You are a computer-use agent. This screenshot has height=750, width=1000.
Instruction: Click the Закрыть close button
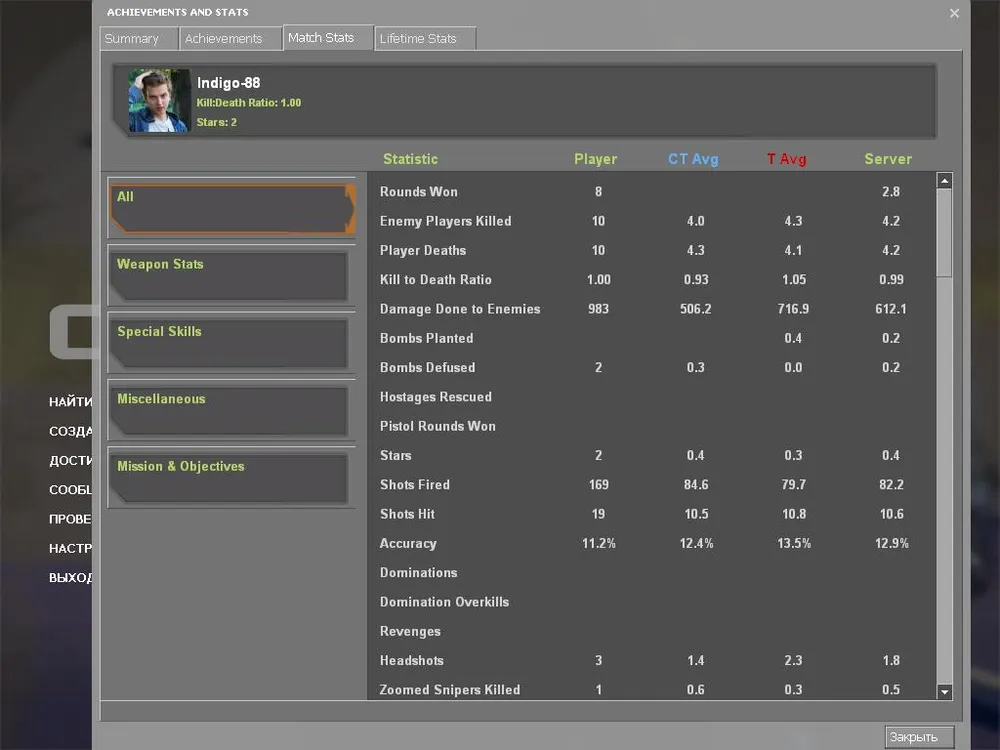click(919, 737)
